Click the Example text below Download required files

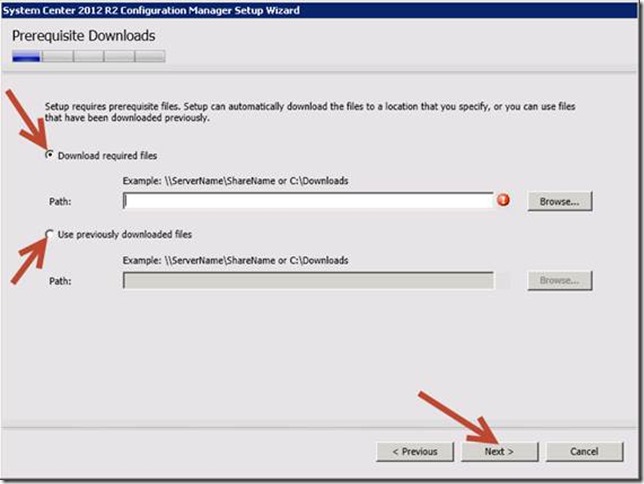[x=235, y=179]
